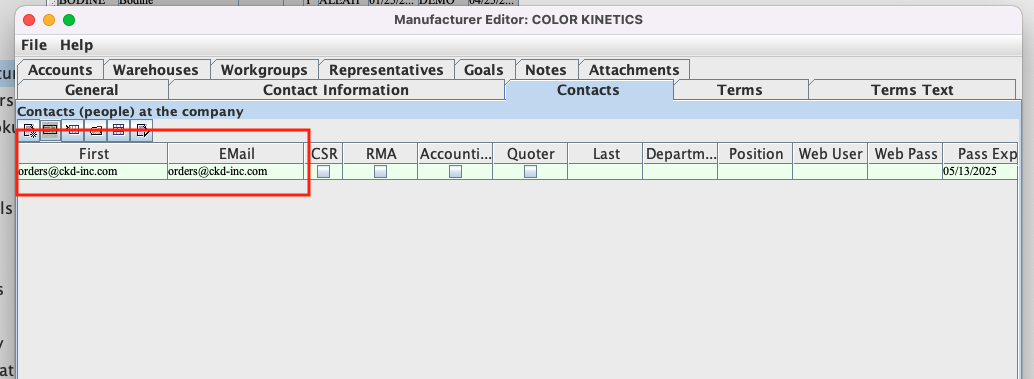Select the Terms Text tab
Viewport: 1034px width, 379px height.
pos(912,90)
